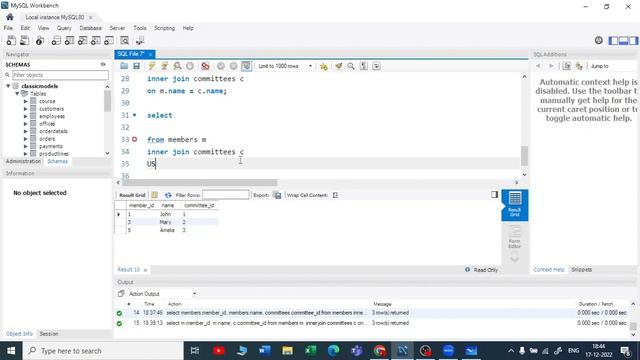Viewport: 640px width, 360px height.
Task: Create a new table from main toolbar
Action: [x=69, y=40]
